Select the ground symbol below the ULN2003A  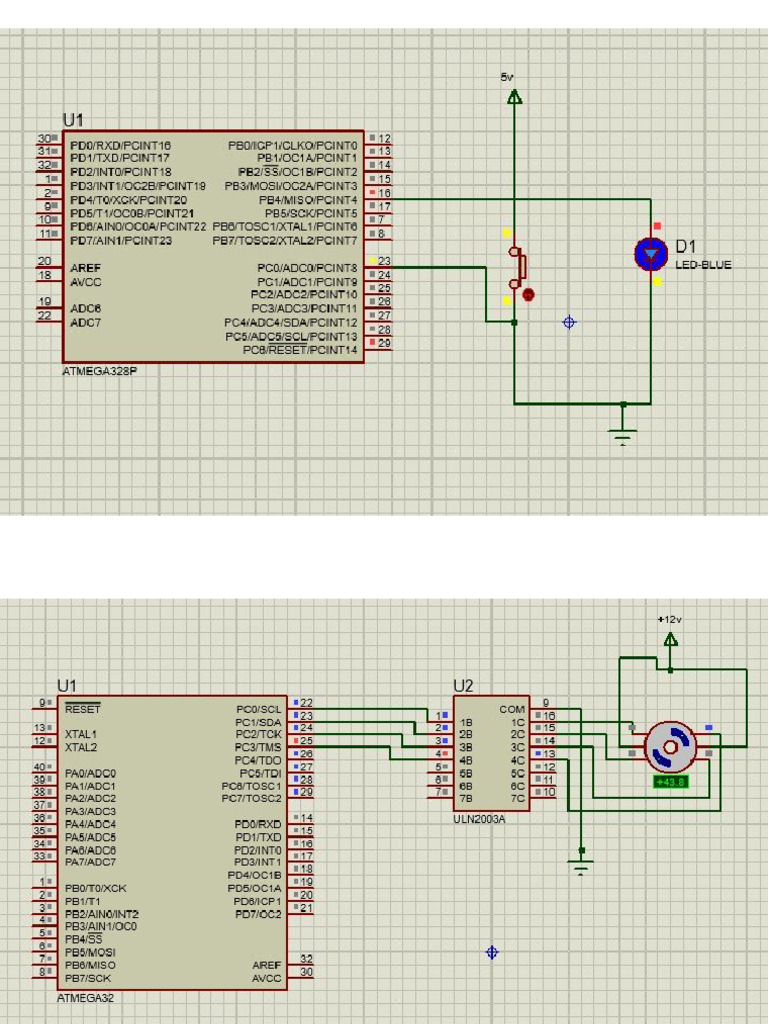pyautogui.click(x=581, y=867)
